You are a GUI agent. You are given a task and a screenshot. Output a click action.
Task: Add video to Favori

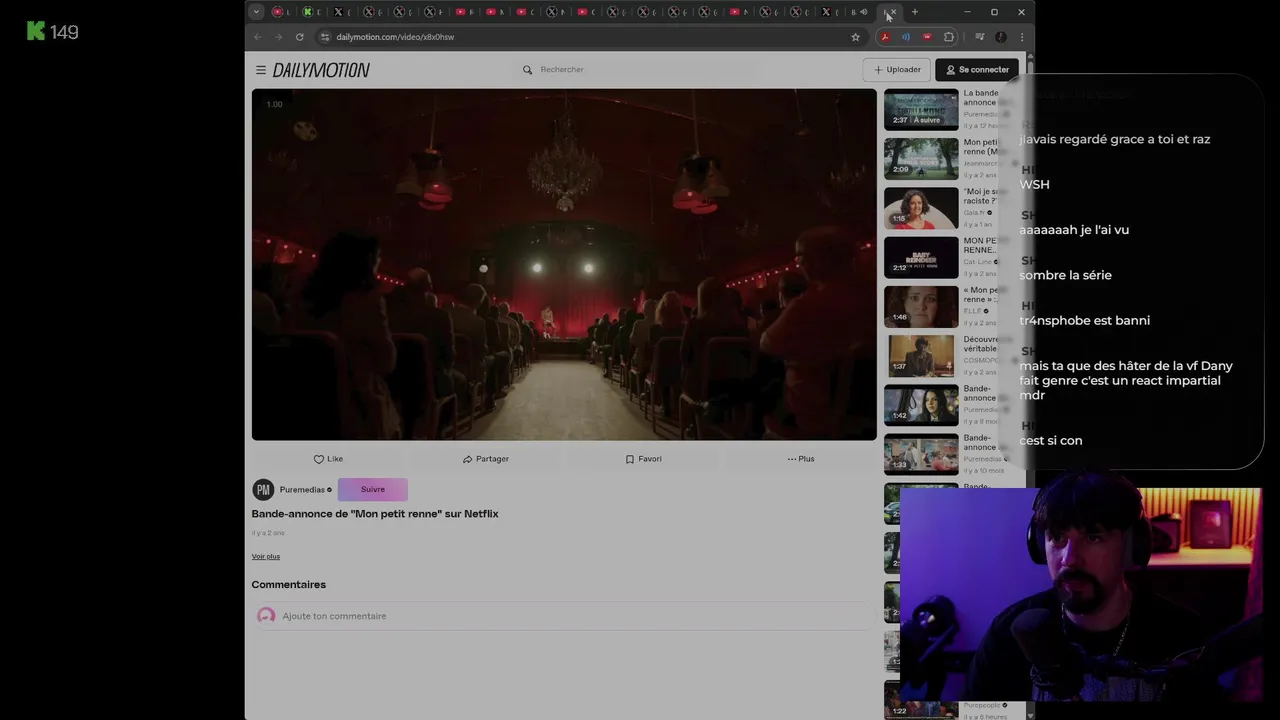point(643,459)
